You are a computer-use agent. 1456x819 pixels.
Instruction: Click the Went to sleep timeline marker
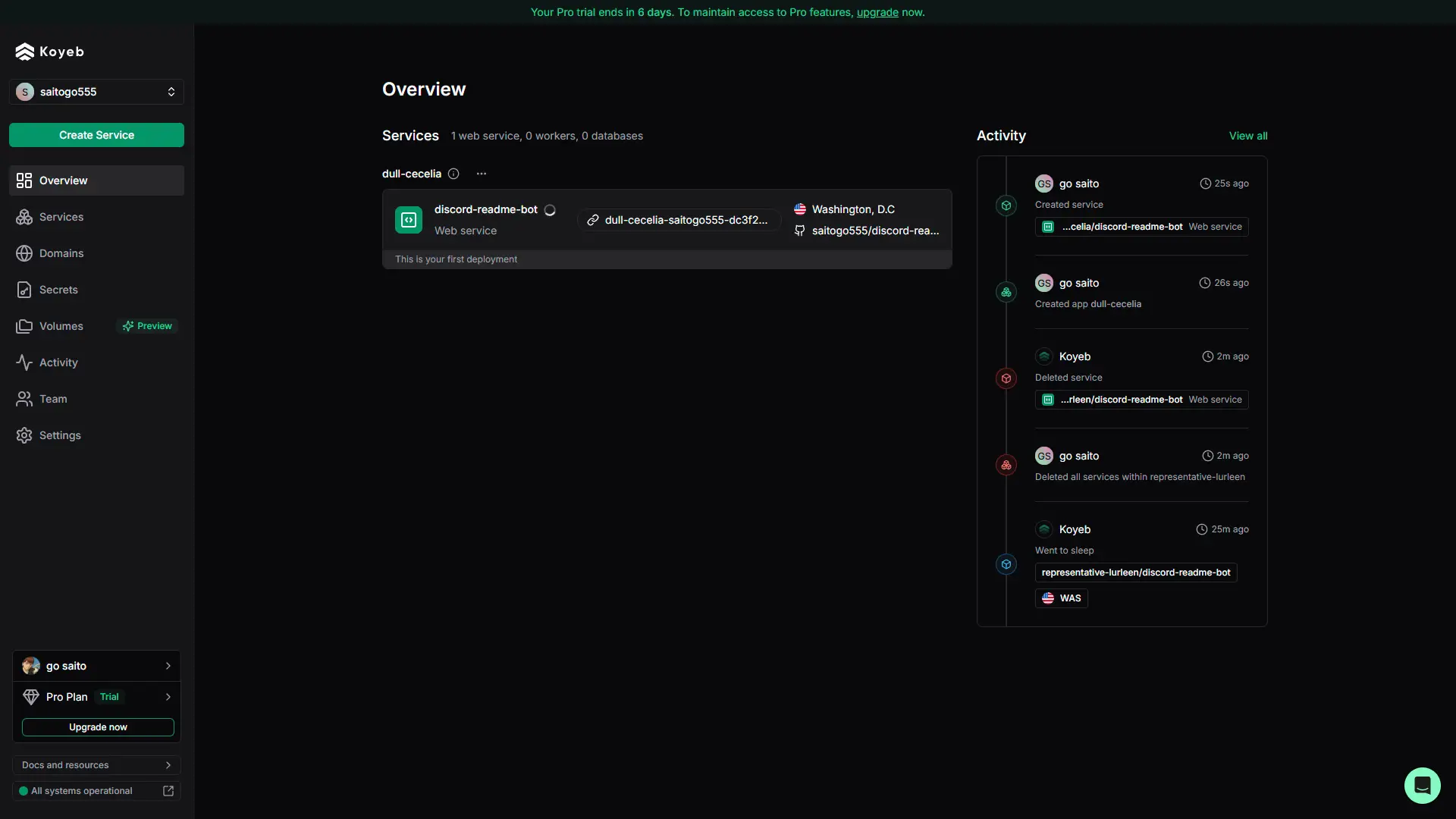(1006, 564)
